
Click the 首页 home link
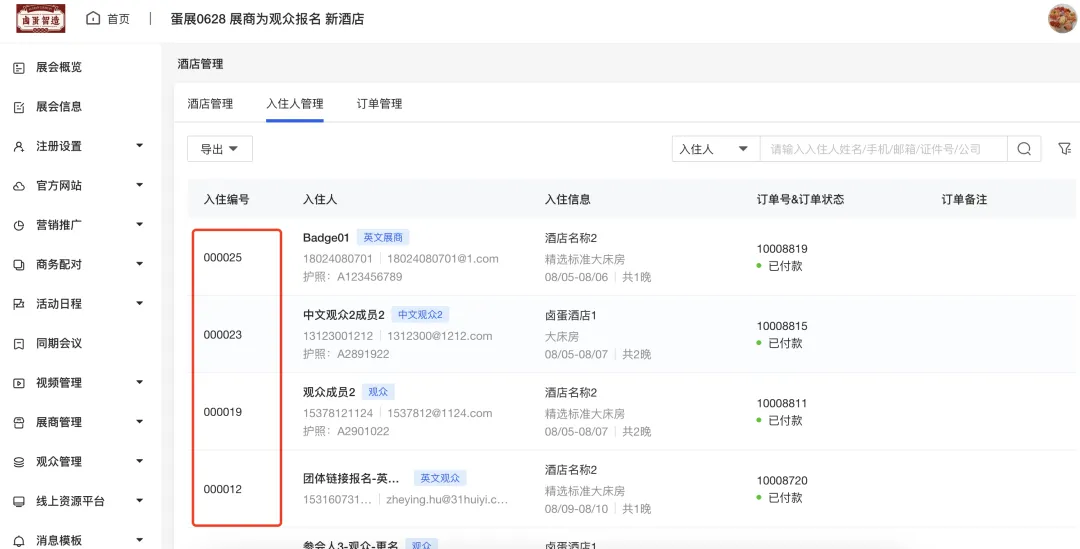118,19
